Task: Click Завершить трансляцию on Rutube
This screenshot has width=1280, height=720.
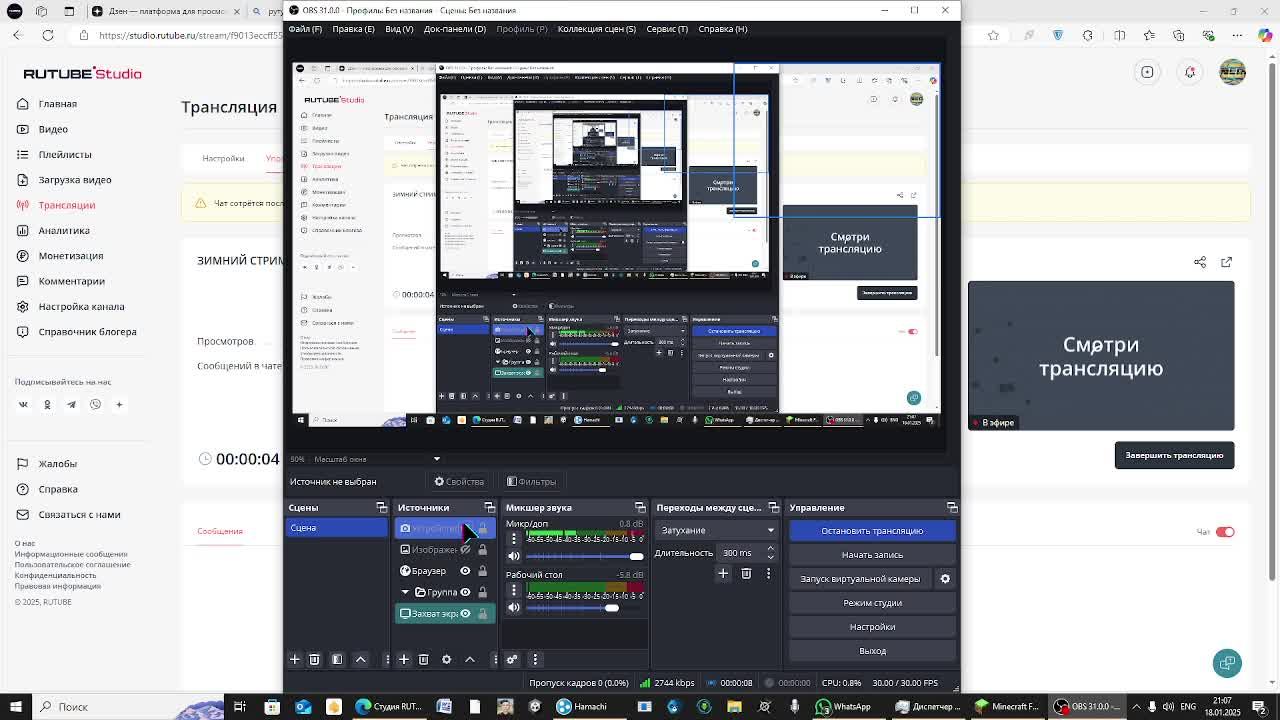Action: click(x=1174, y=455)
